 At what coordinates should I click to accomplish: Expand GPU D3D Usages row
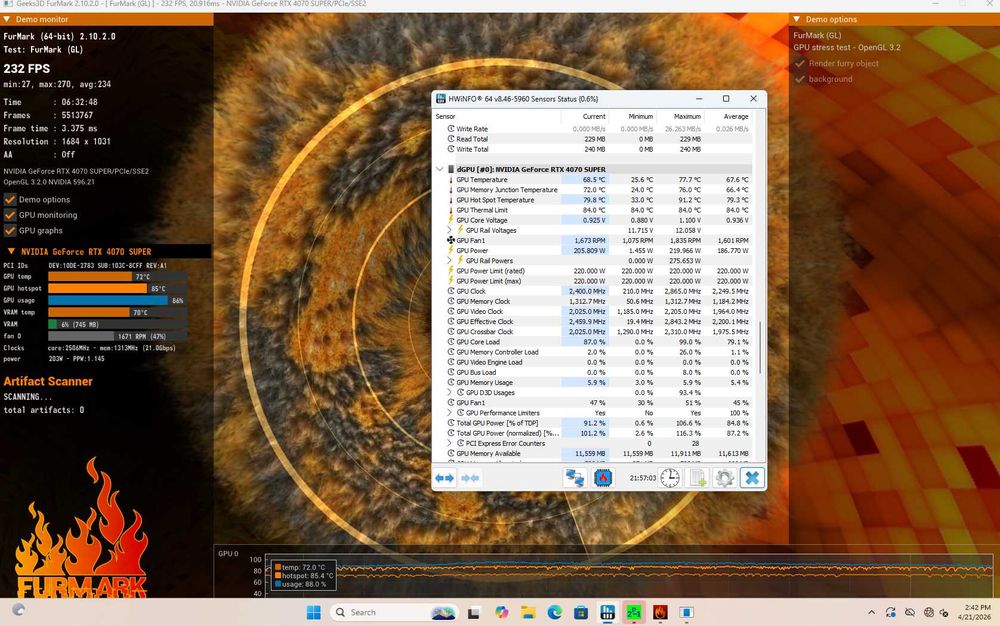(449, 393)
